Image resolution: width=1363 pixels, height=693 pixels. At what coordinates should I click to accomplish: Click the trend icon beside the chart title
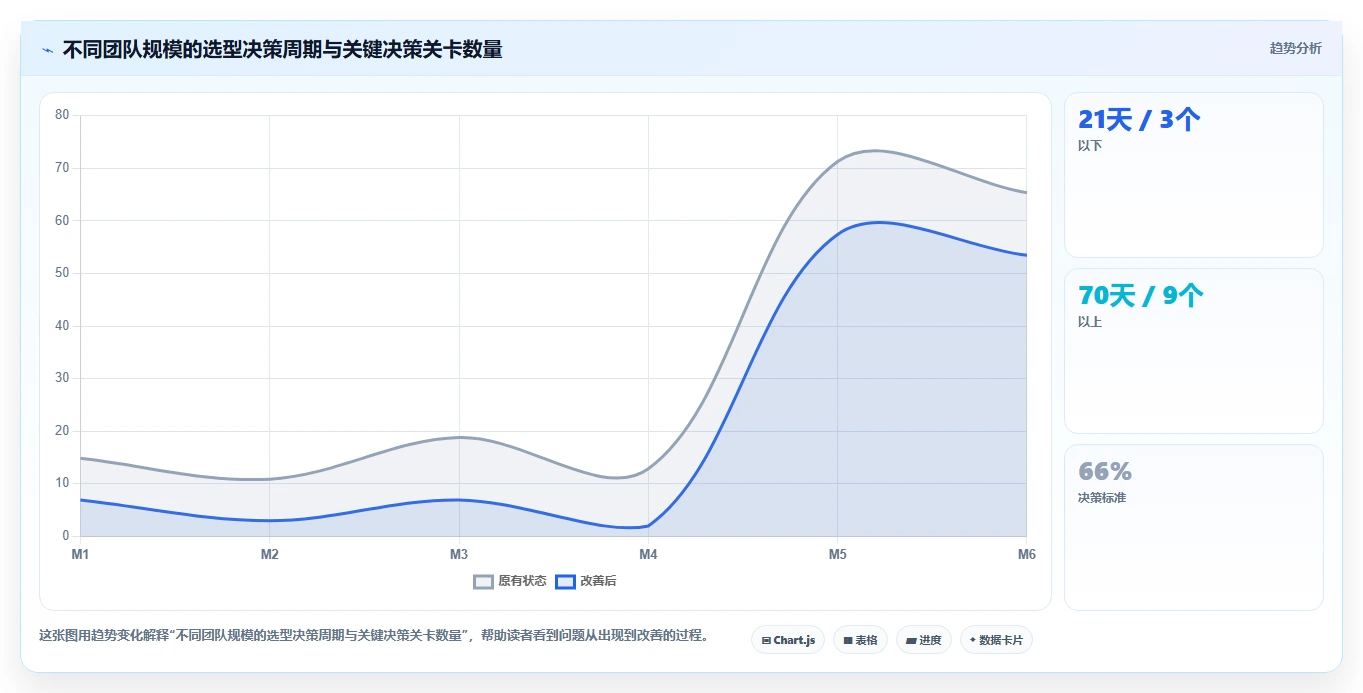click(48, 49)
